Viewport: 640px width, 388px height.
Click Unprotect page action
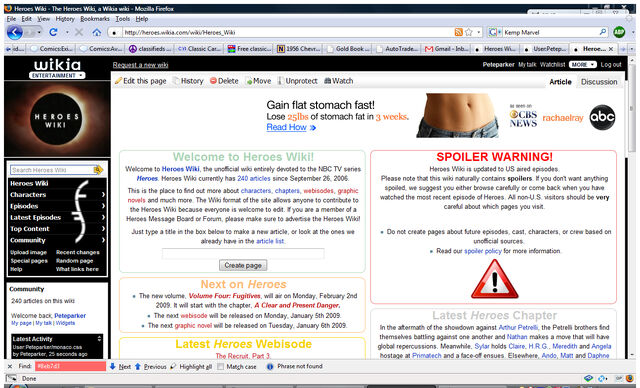(x=298, y=81)
